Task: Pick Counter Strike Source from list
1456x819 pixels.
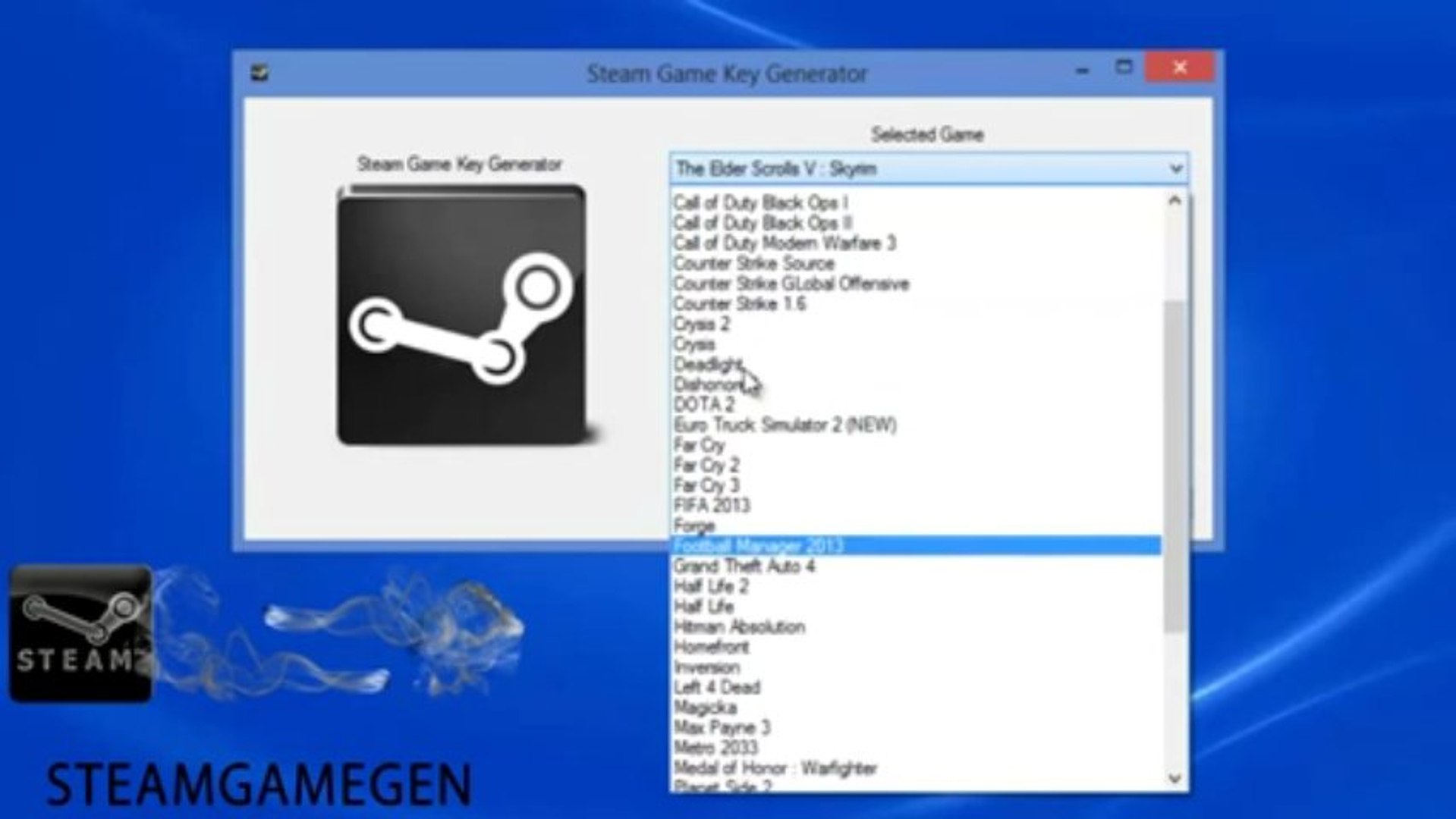Action: [754, 263]
